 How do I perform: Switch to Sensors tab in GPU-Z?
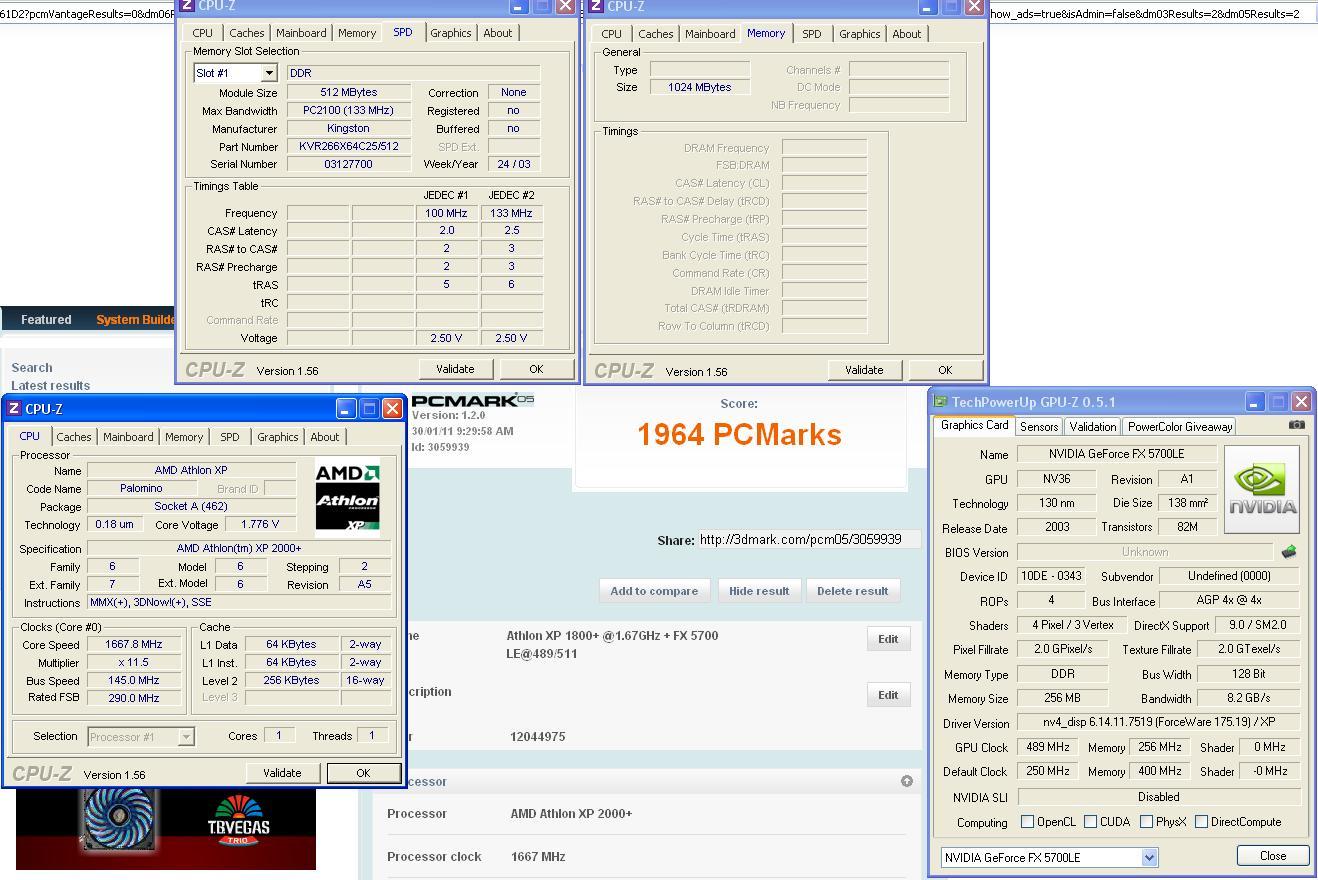1039,426
